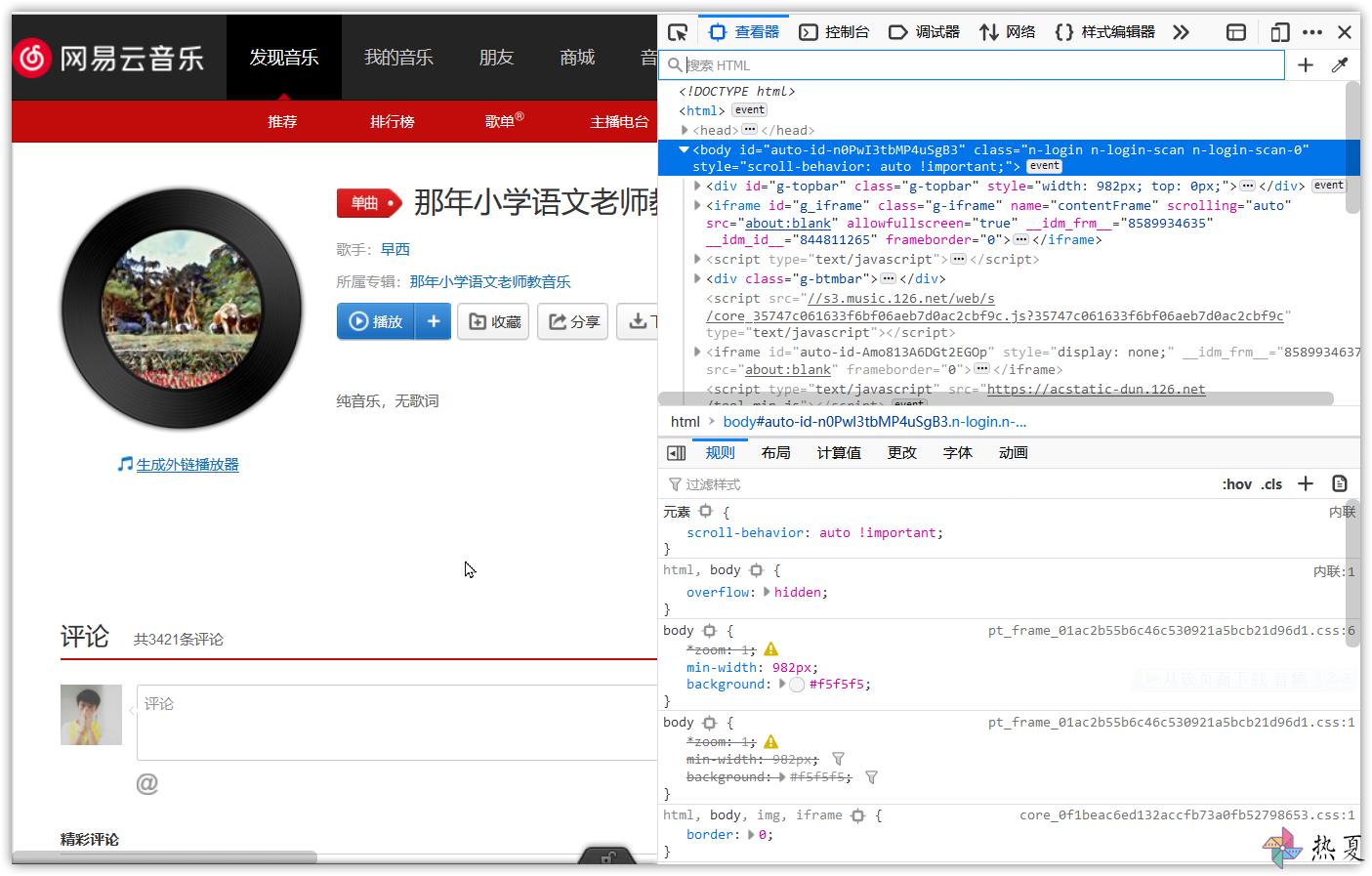Expand the hidden auto-id iframe node
Screen dimensions: 1372x876
click(697, 352)
